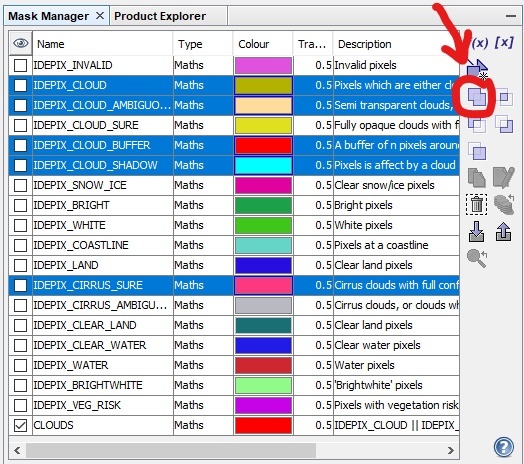
Task: Click the 'Water pixels' description cell
Action: 364,365
